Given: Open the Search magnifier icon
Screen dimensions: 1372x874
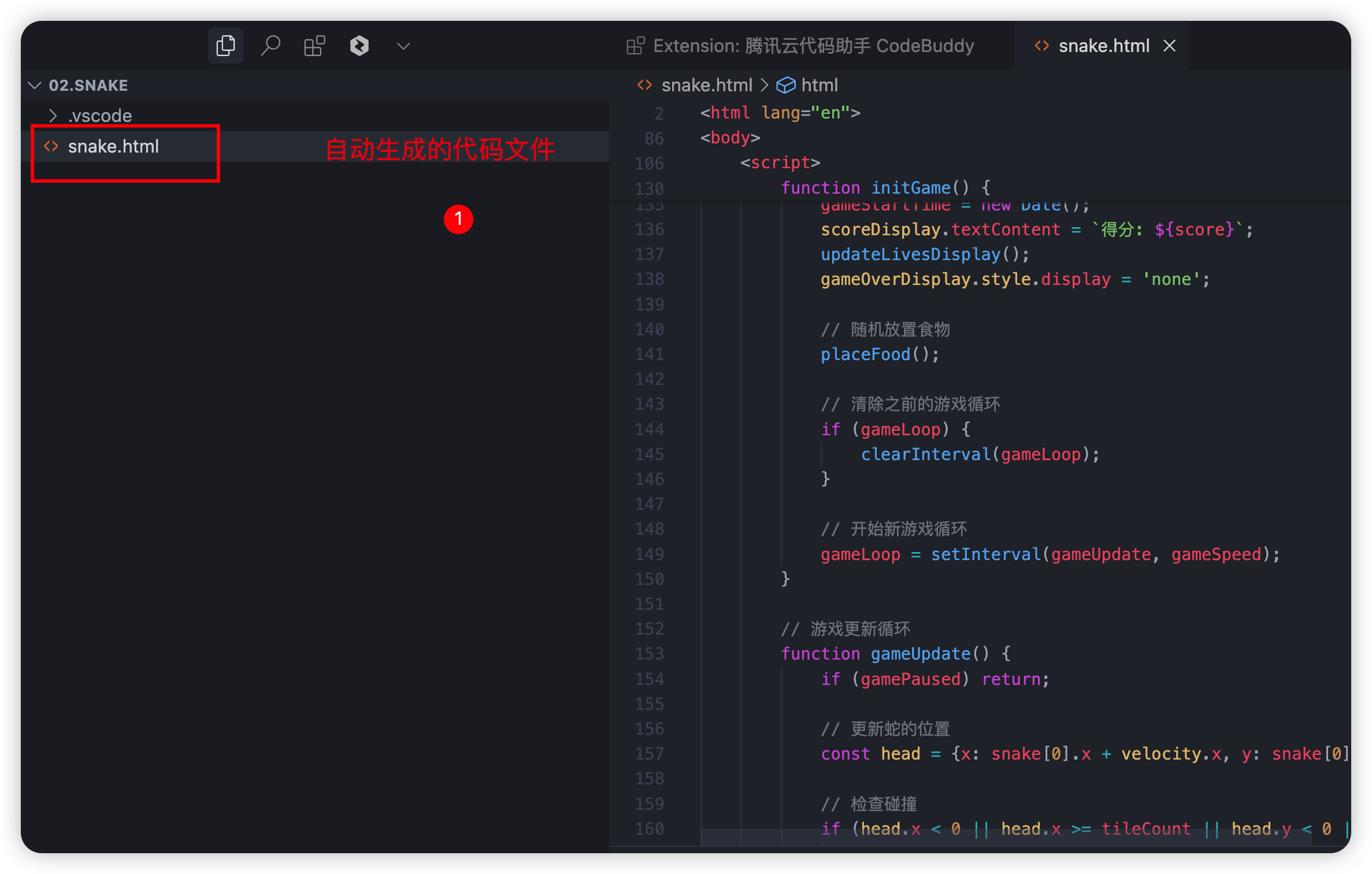Looking at the screenshot, I should coord(270,46).
